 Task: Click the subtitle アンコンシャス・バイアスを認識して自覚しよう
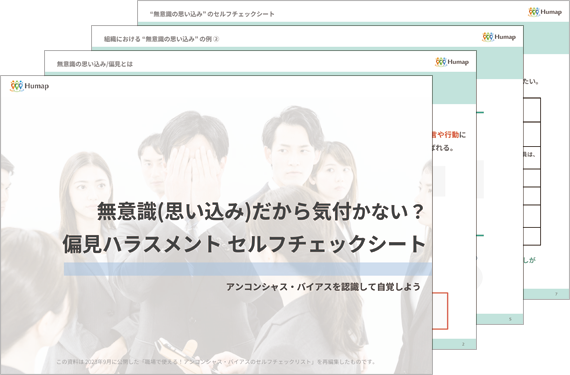(323, 287)
